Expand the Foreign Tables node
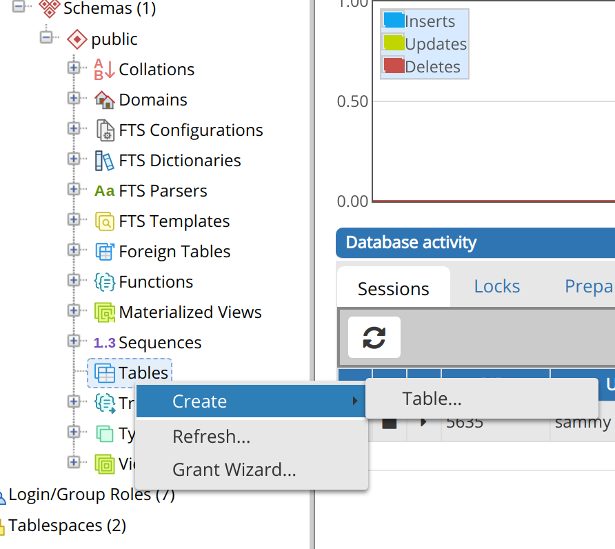 point(74,250)
